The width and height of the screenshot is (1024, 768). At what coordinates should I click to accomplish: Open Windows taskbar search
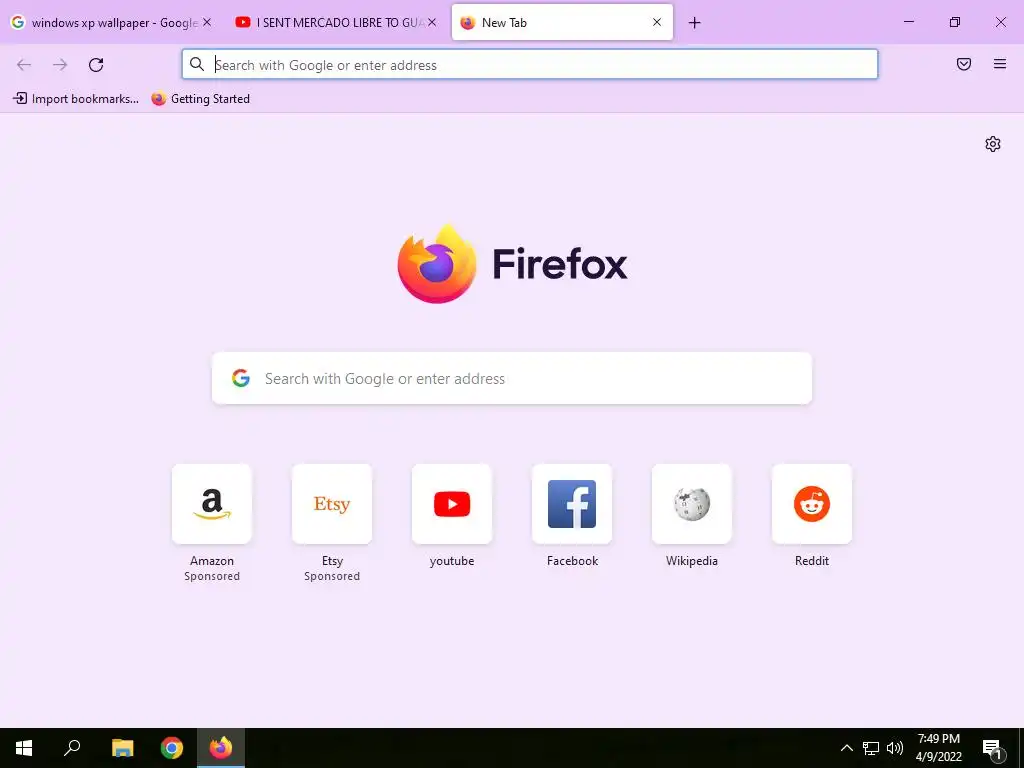[72, 748]
